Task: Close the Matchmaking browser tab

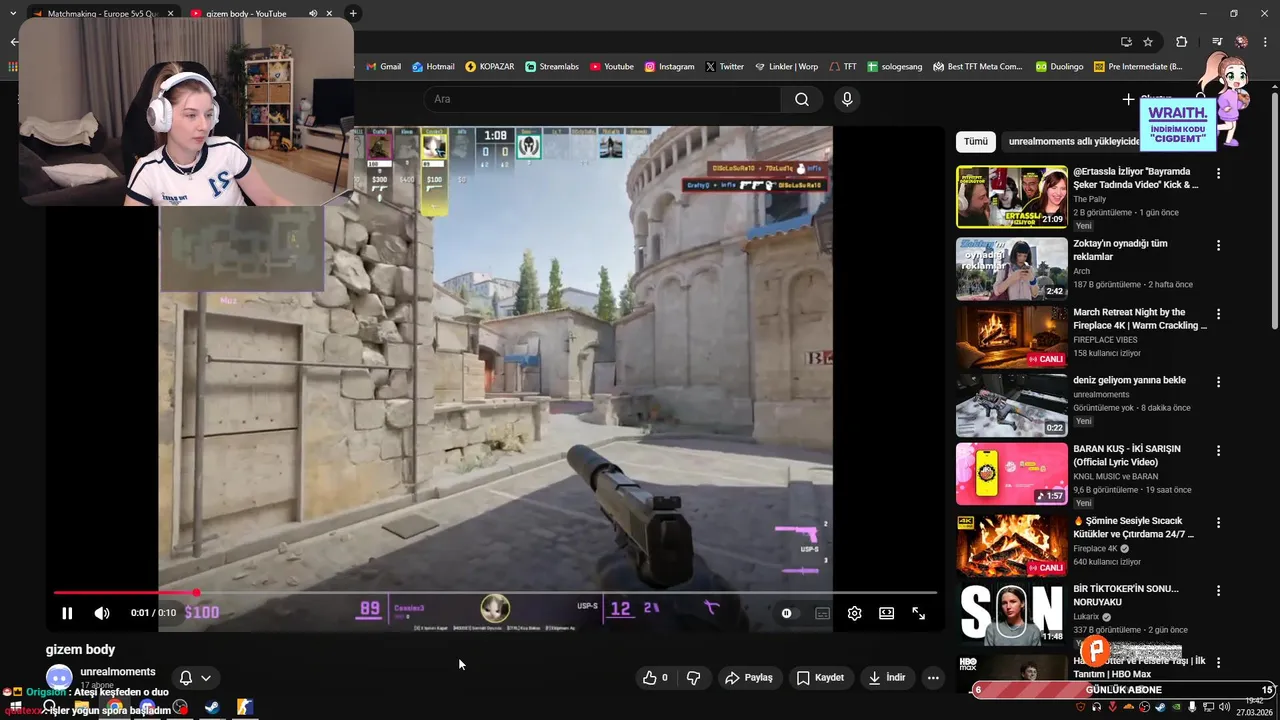Action: point(170,13)
